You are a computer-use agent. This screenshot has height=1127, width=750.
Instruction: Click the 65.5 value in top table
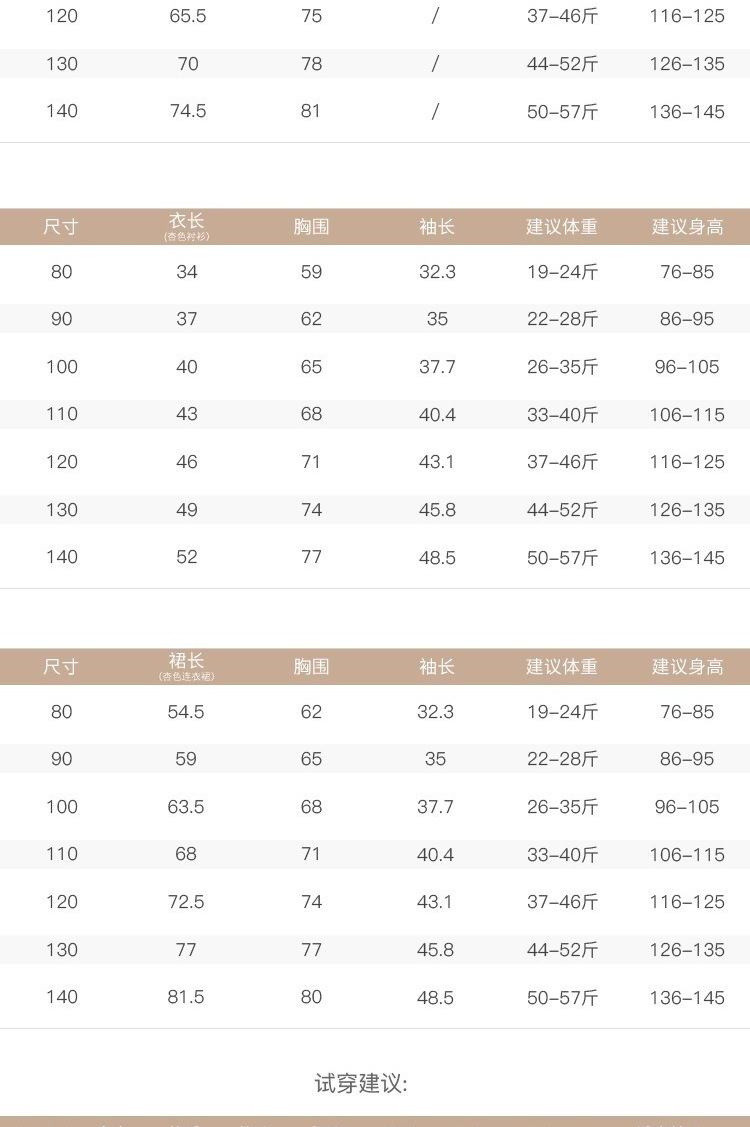pos(188,16)
